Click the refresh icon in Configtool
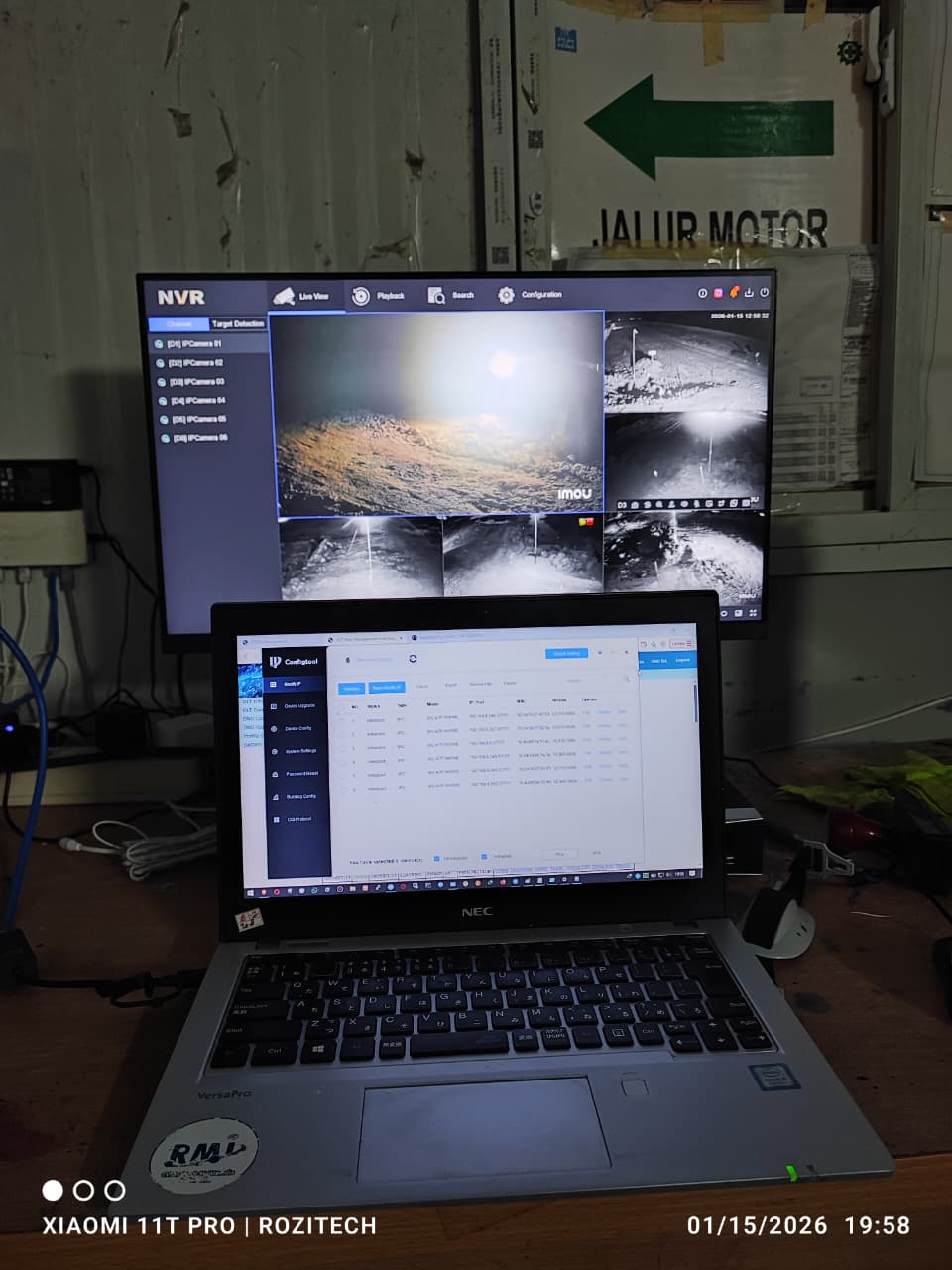952x1270 pixels. 413,659
